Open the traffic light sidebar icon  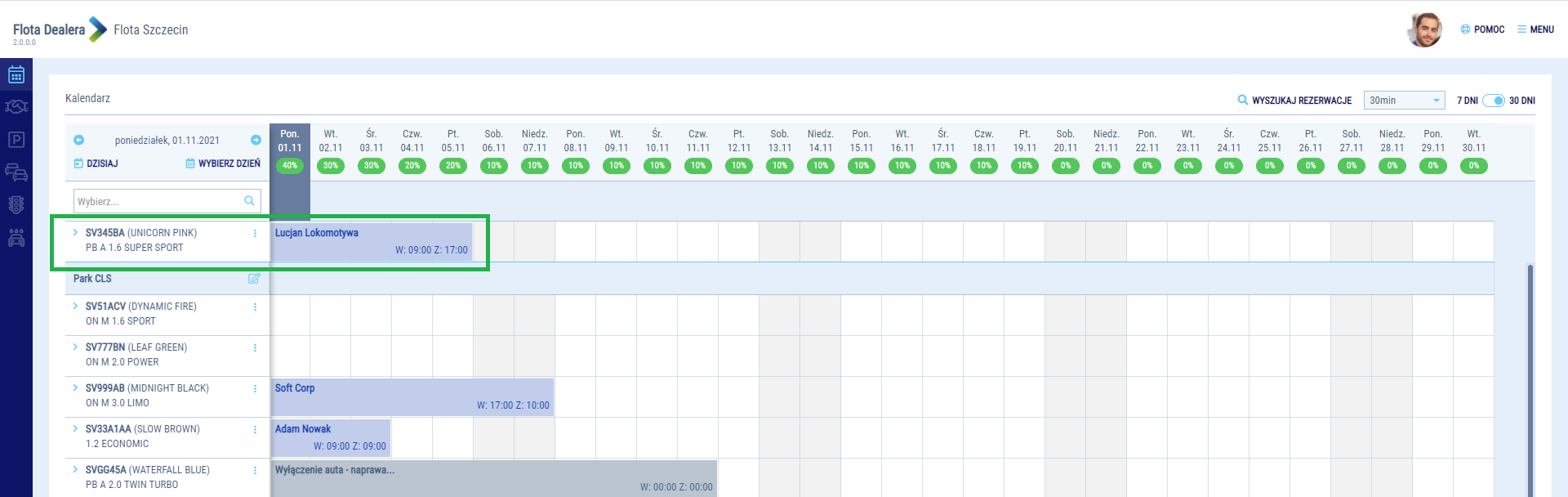click(16, 205)
